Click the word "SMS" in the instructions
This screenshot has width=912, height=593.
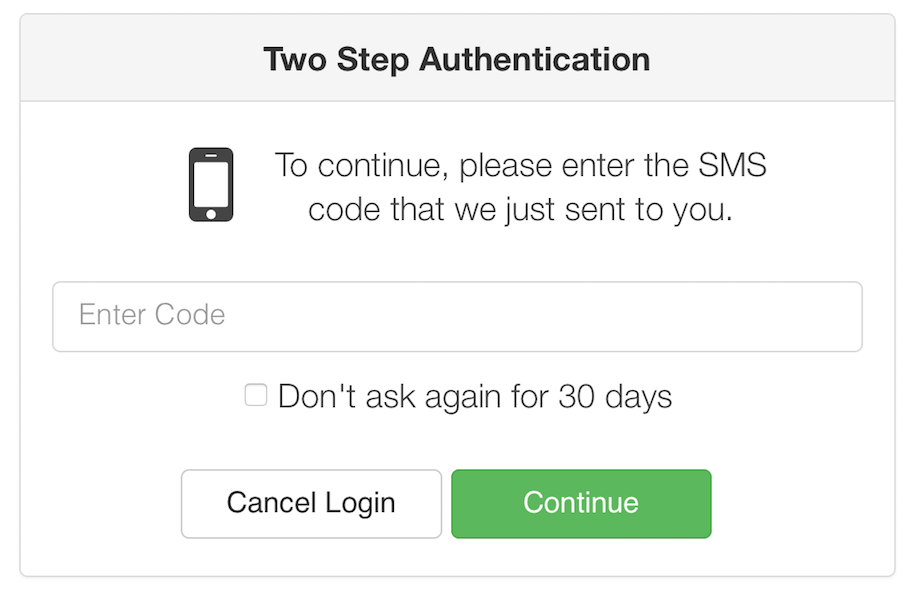point(732,165)
